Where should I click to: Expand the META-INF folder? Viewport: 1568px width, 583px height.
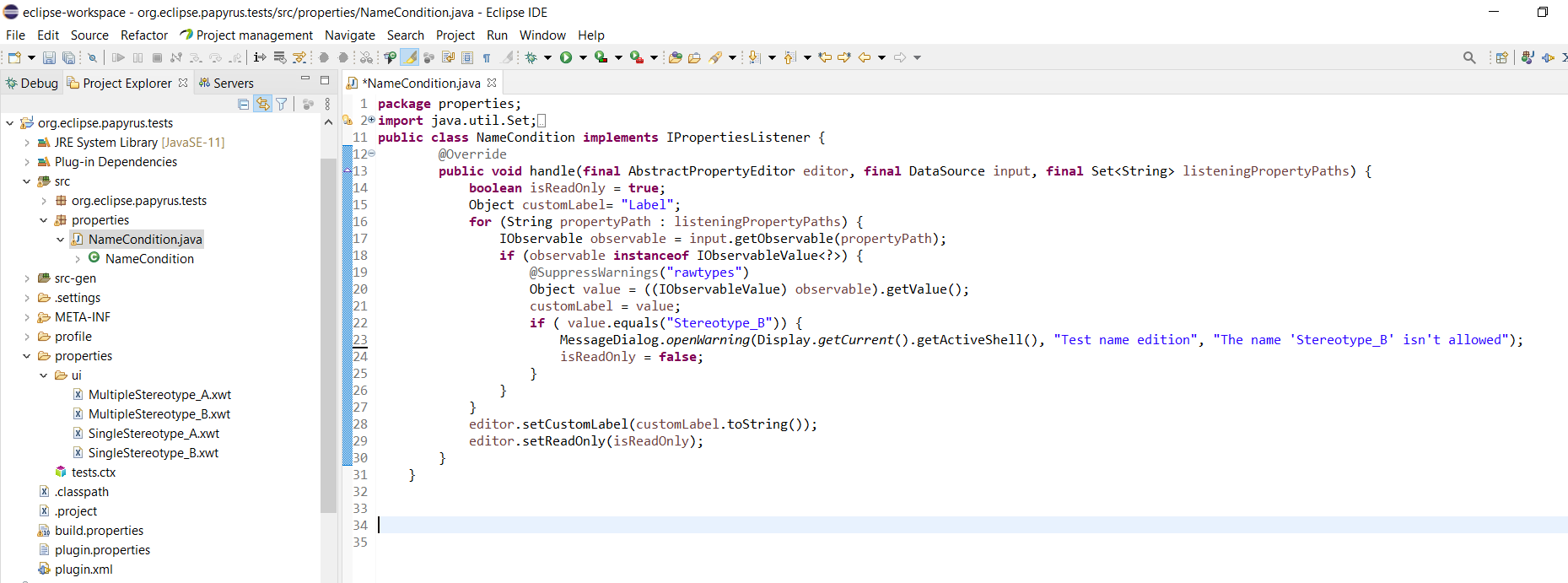(27, 317)
